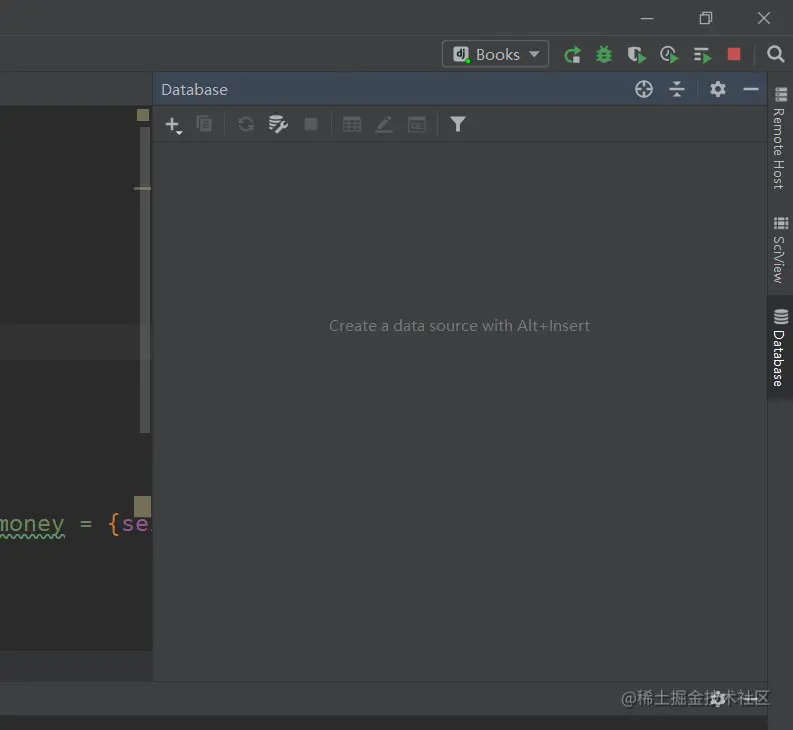793x730 pixels.
Task: Rerun the Books configuration
Action: pos(572,55)
